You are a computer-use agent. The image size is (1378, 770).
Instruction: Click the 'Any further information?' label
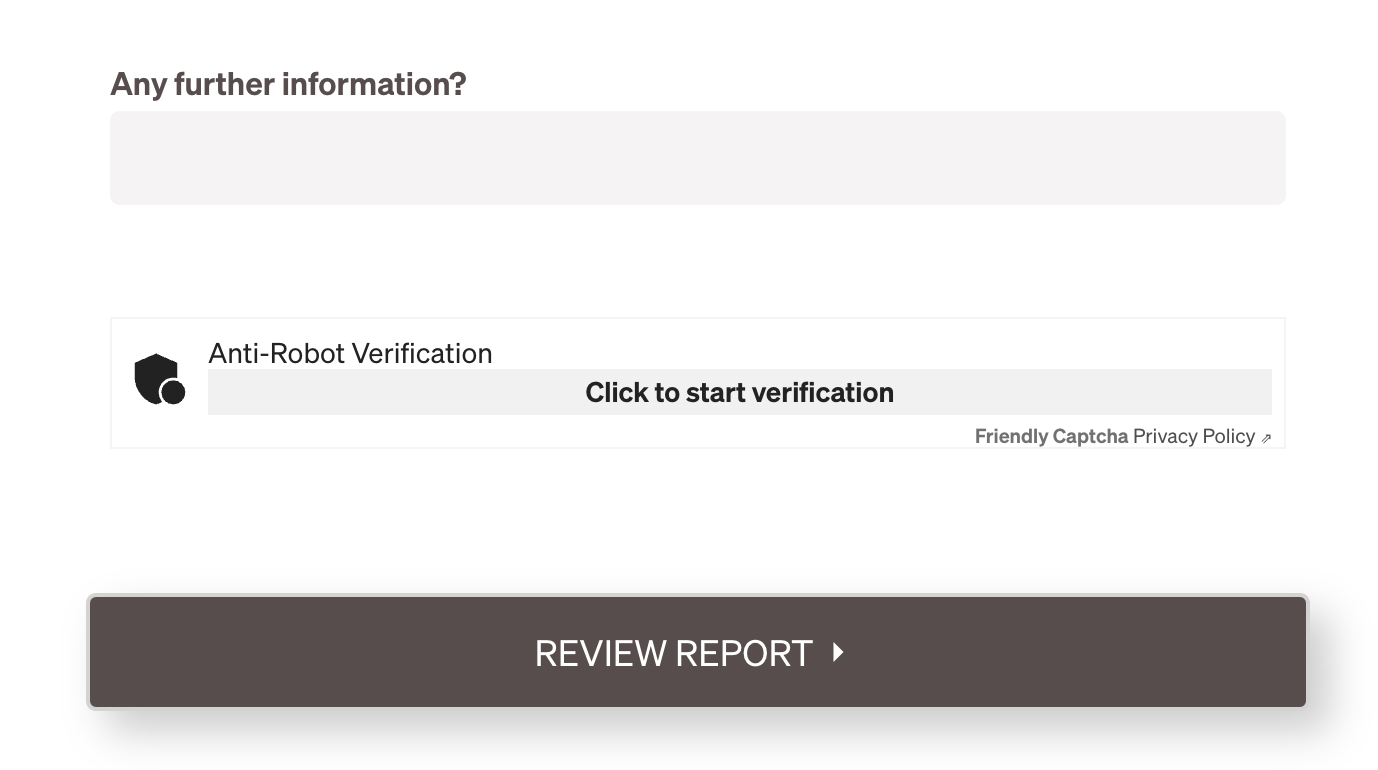pos(288,84)
